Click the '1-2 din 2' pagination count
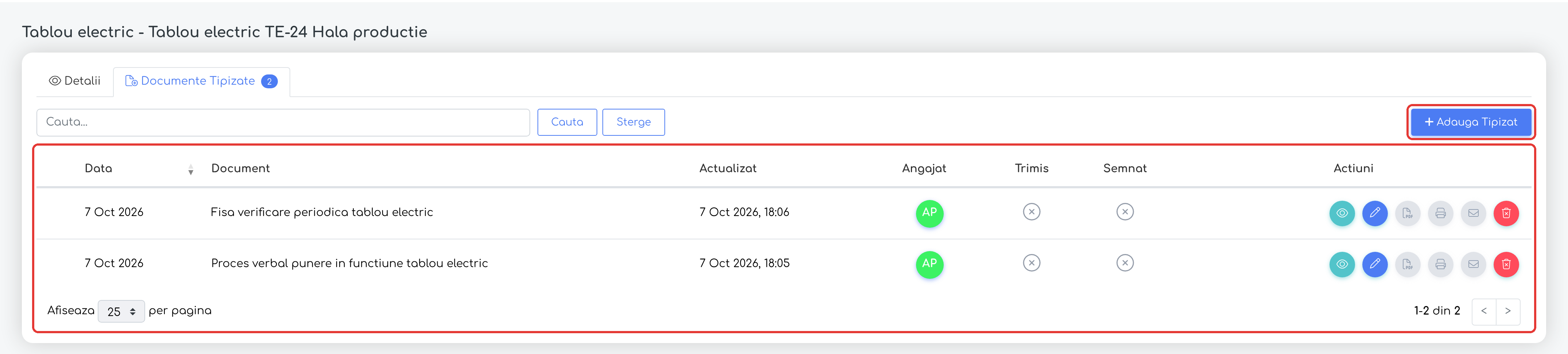The image size is (1568, 354). pos(1436,311)
